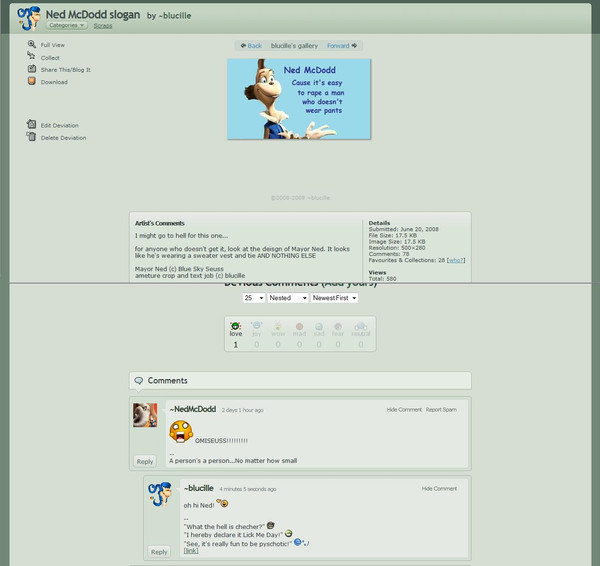Viewport: 600px width, 566px height.
Task: Open the Ned McDodd slogan deviation image
Action: tap(299, 99)
